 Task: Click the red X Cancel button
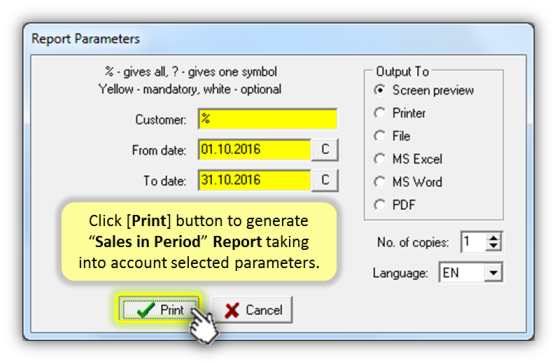click(252, 310)
